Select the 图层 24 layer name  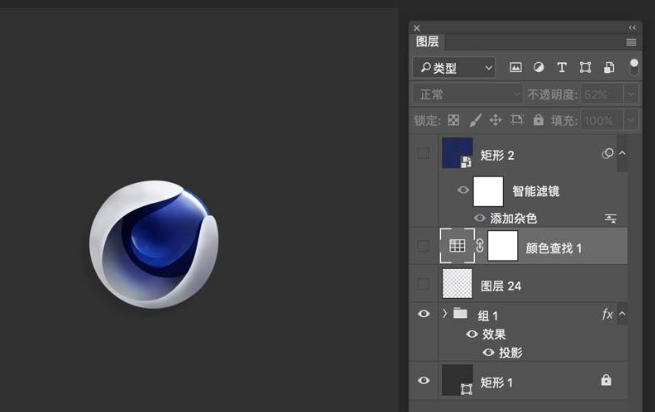click(x=501, y=286)
